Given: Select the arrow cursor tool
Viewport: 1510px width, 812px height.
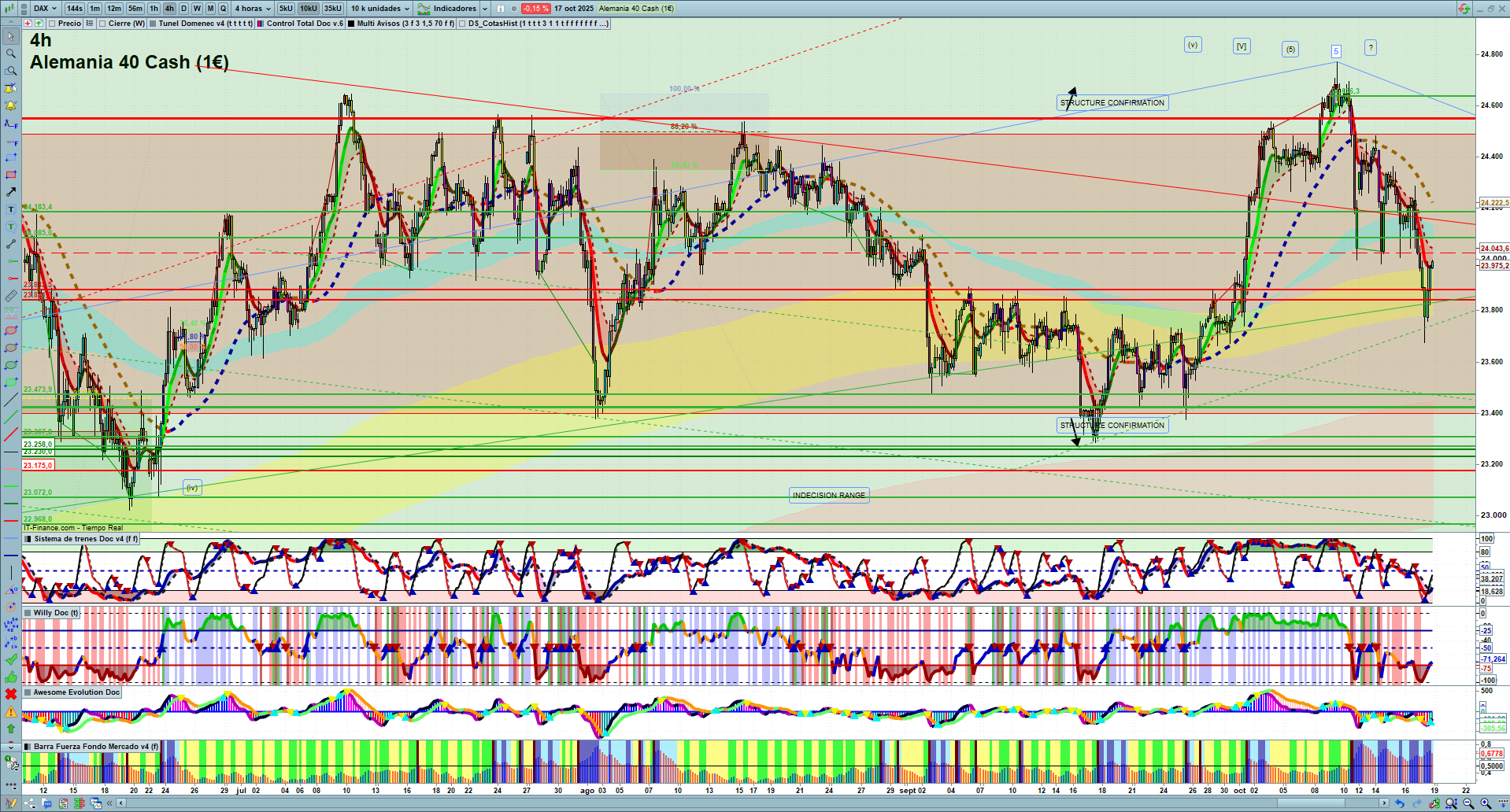Looking at the screenshot, I should tap(10, 36).
